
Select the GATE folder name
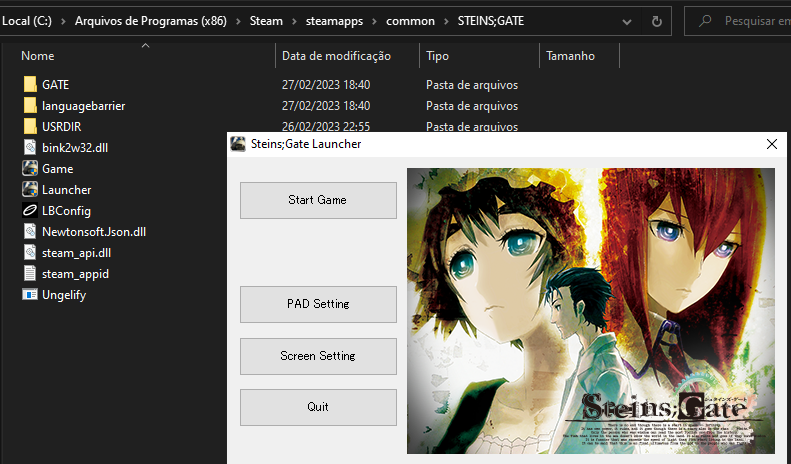(x=55, y=85)
